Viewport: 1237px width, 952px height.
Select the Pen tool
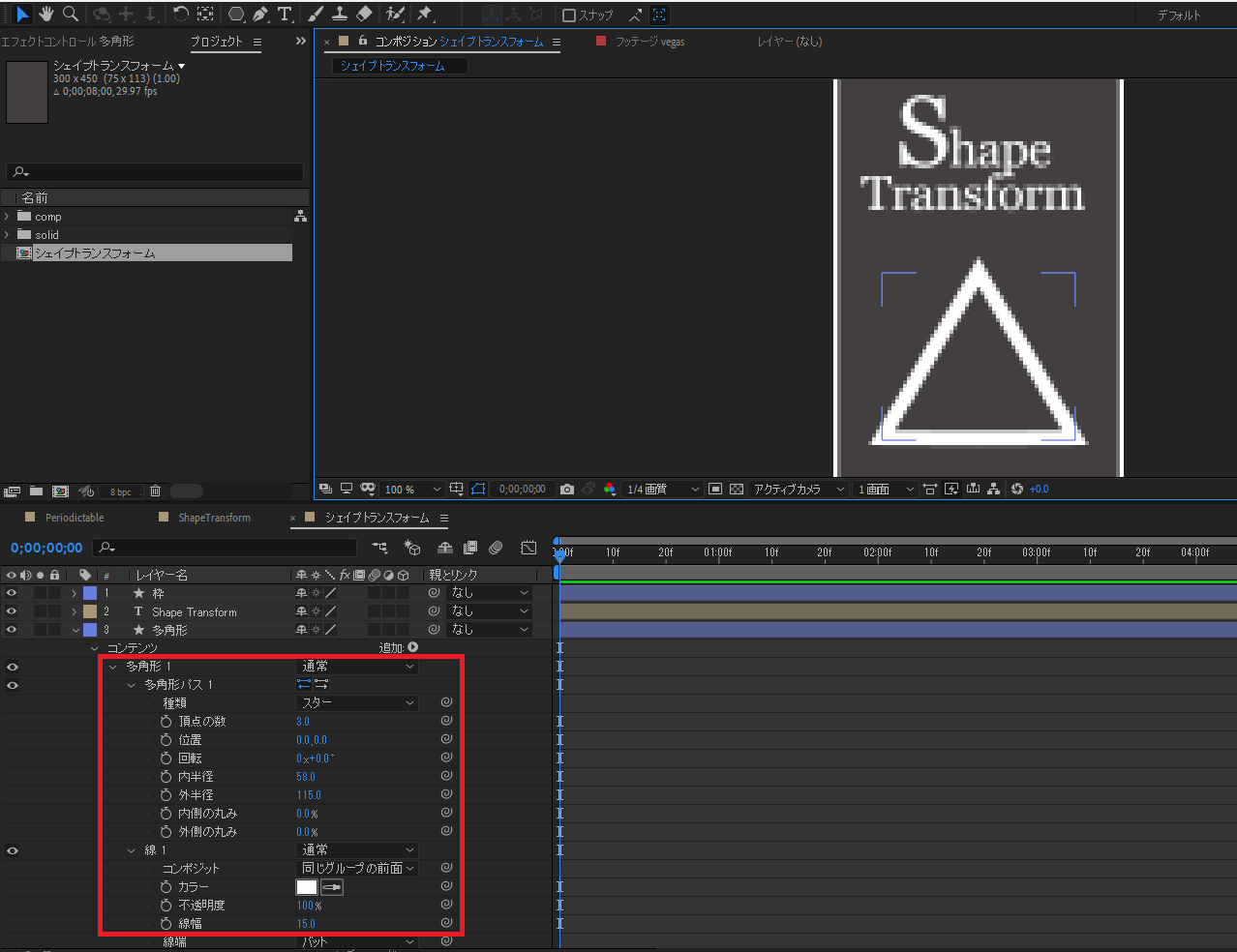[x=260, y=15]
